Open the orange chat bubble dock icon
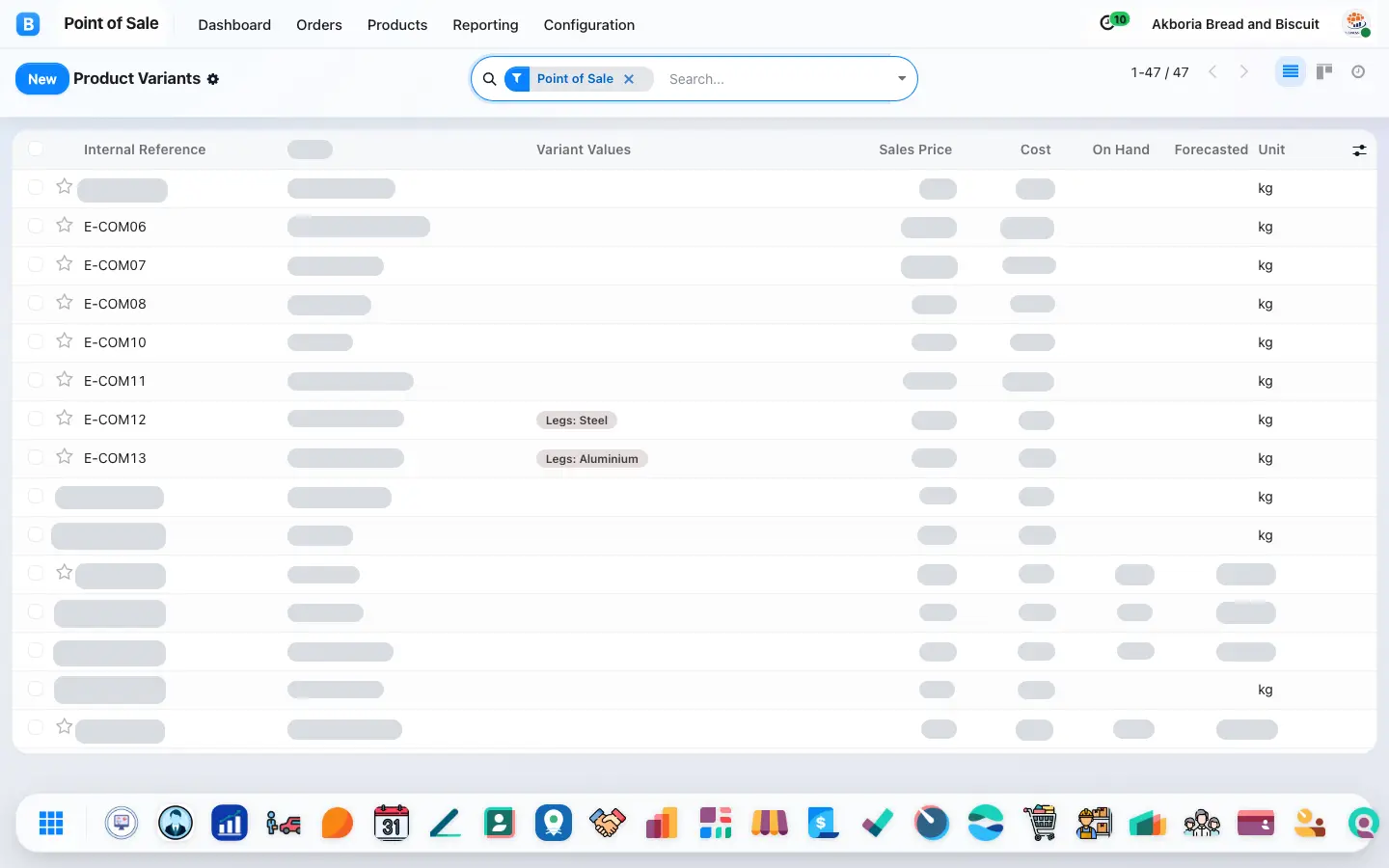Image resolution: width=1389 pixels, height=868 pixels. pos(338,823)
